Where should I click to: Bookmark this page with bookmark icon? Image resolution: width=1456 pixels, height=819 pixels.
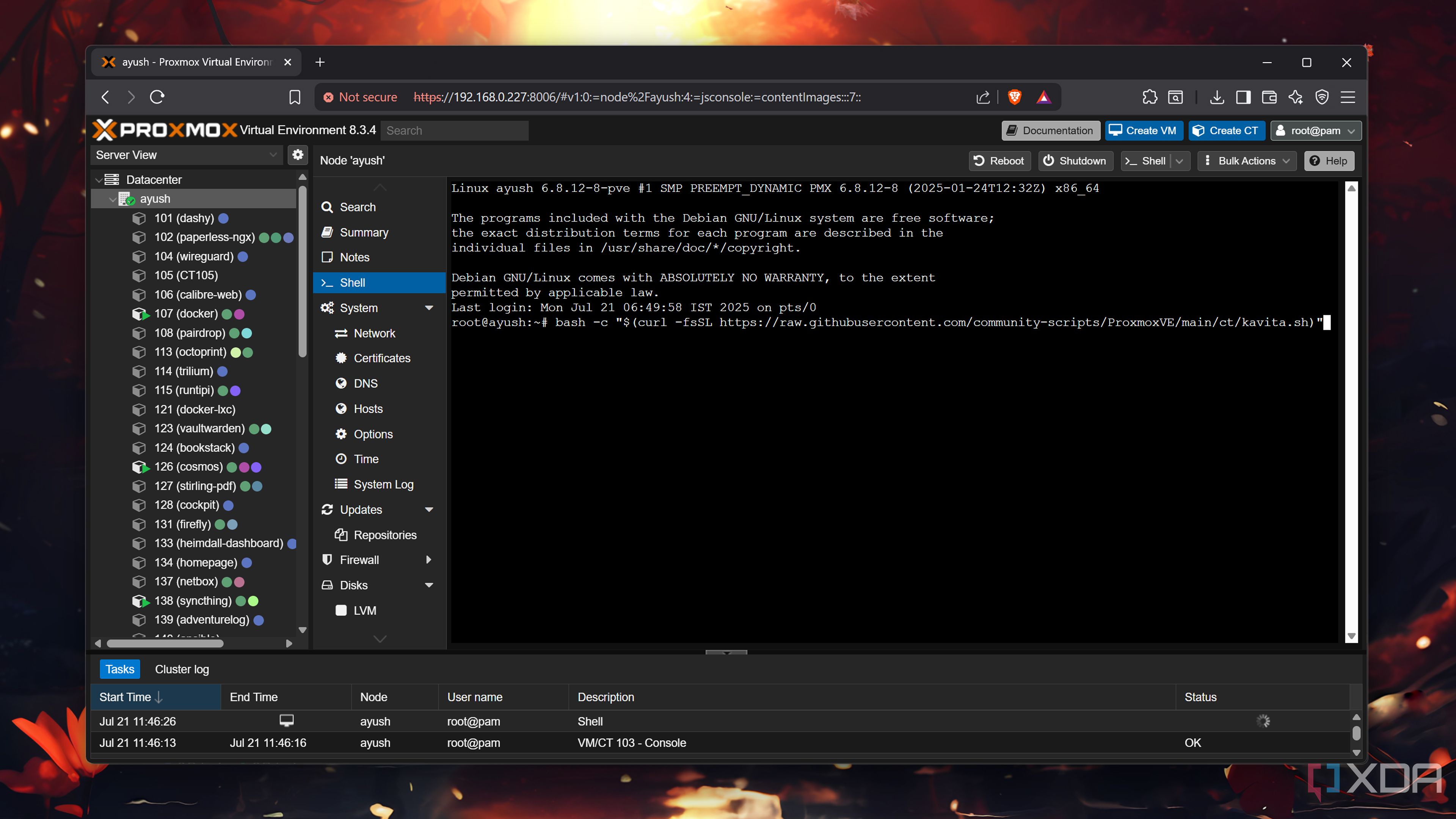[295, 97]
